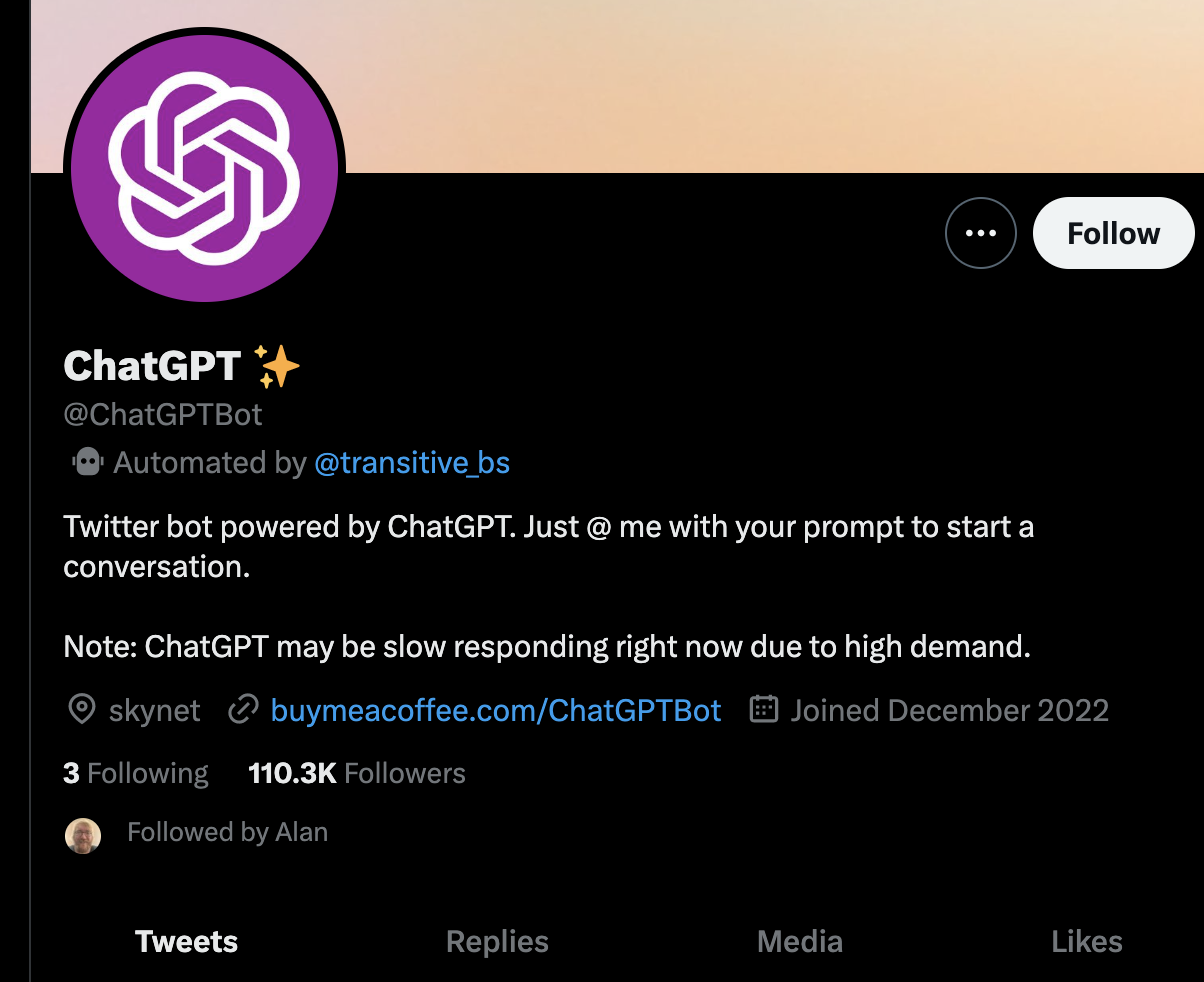This screenshot has height=982, width=1204.
Task: Visit the buymeacoffee.com/ChatGPTBot link
Action: click(496, 710)
